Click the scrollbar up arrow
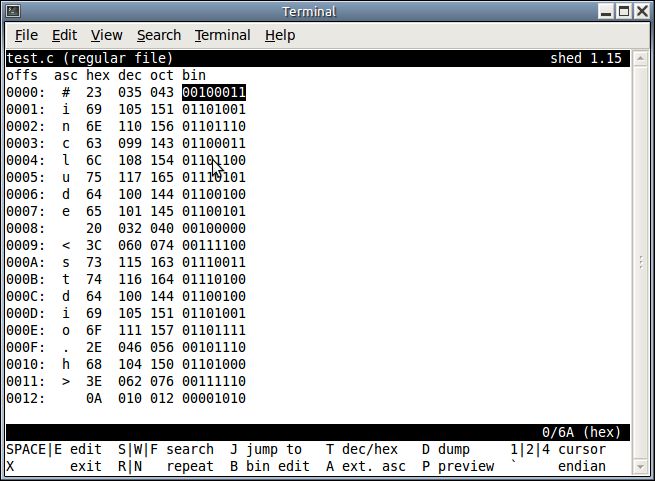The width and height of the screenshot is (655, 481). click(x=640, y=59)
